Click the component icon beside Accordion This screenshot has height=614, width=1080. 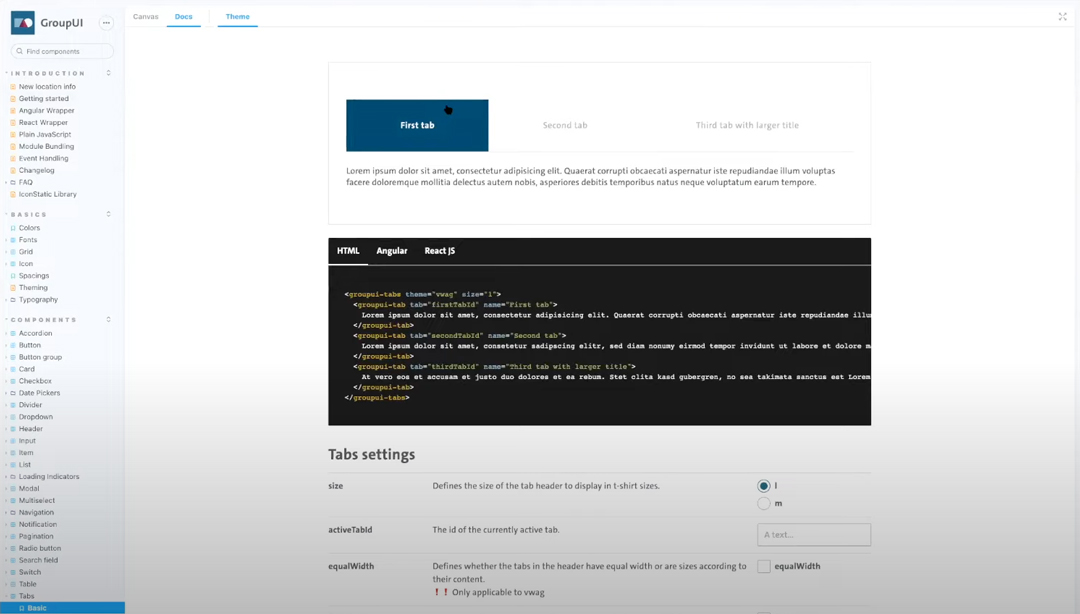13,334
